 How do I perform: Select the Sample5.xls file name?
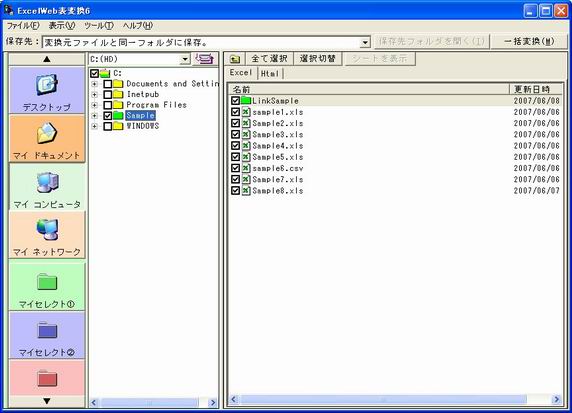point(278,157)
